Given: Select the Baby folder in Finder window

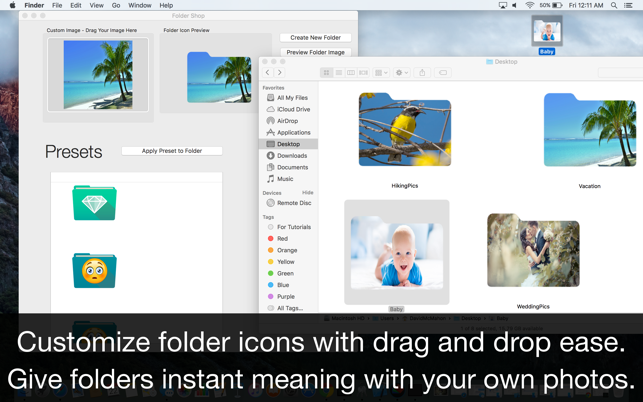Looking at the screenshot, I should [x=397, y=252].
